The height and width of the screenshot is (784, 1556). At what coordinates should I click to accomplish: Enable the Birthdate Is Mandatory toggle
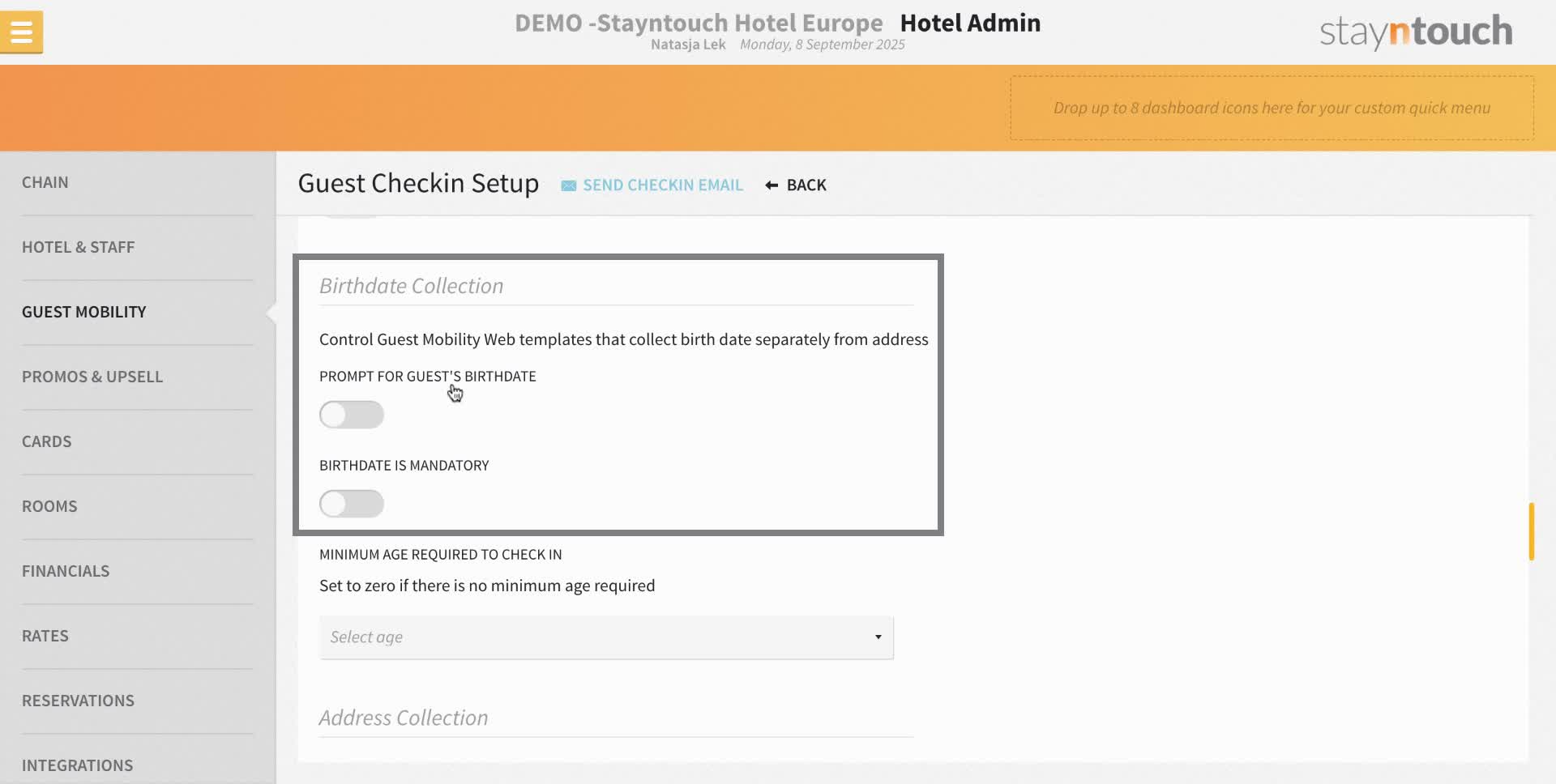[351, 503]
